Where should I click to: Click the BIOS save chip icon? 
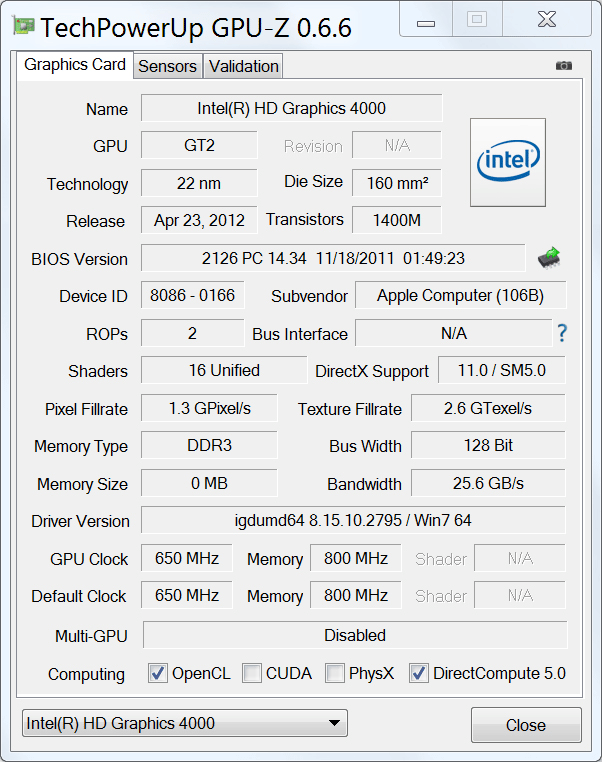click(549, 258)
